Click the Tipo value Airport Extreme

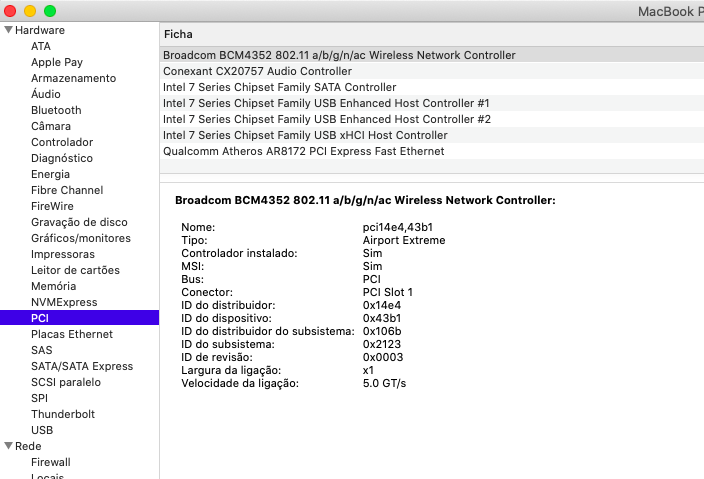coord(404,240)
